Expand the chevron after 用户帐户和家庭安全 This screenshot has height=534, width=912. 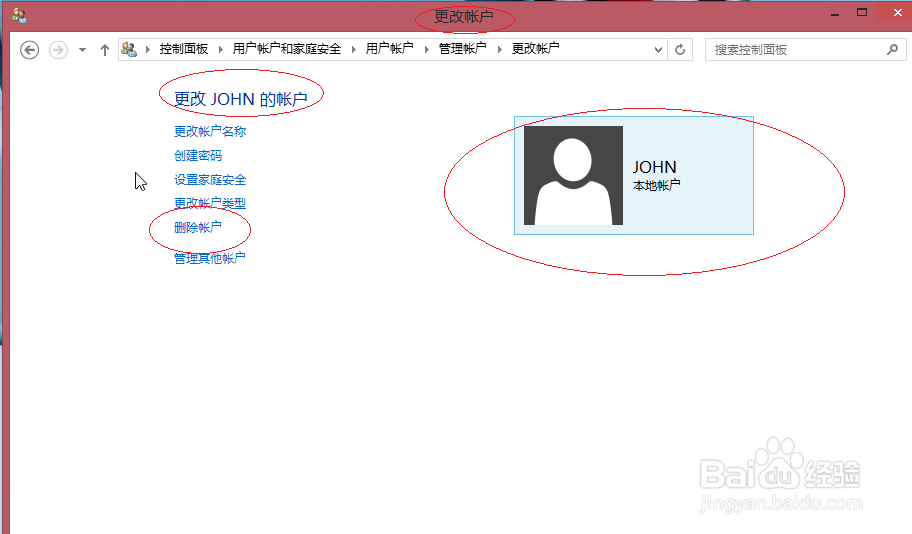coord(354,49)
